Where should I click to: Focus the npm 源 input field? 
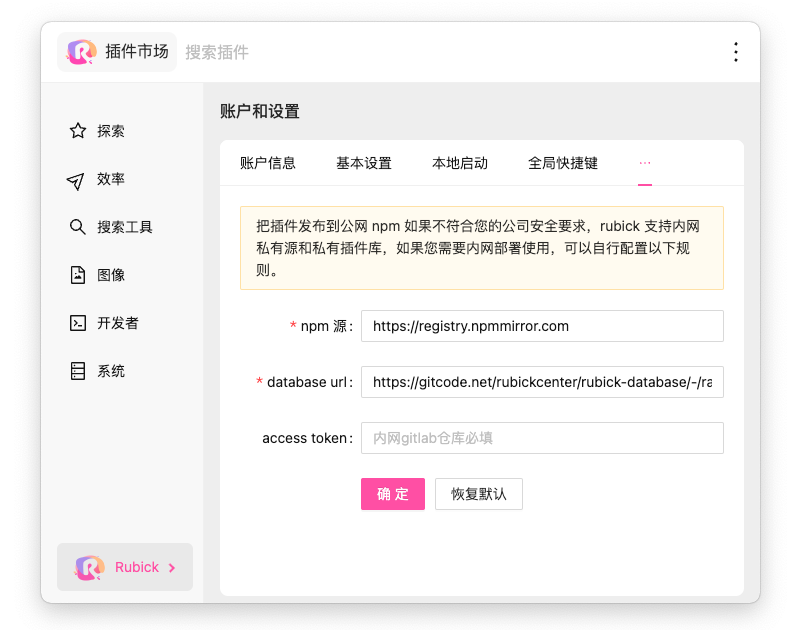click(x=541, y=326)
